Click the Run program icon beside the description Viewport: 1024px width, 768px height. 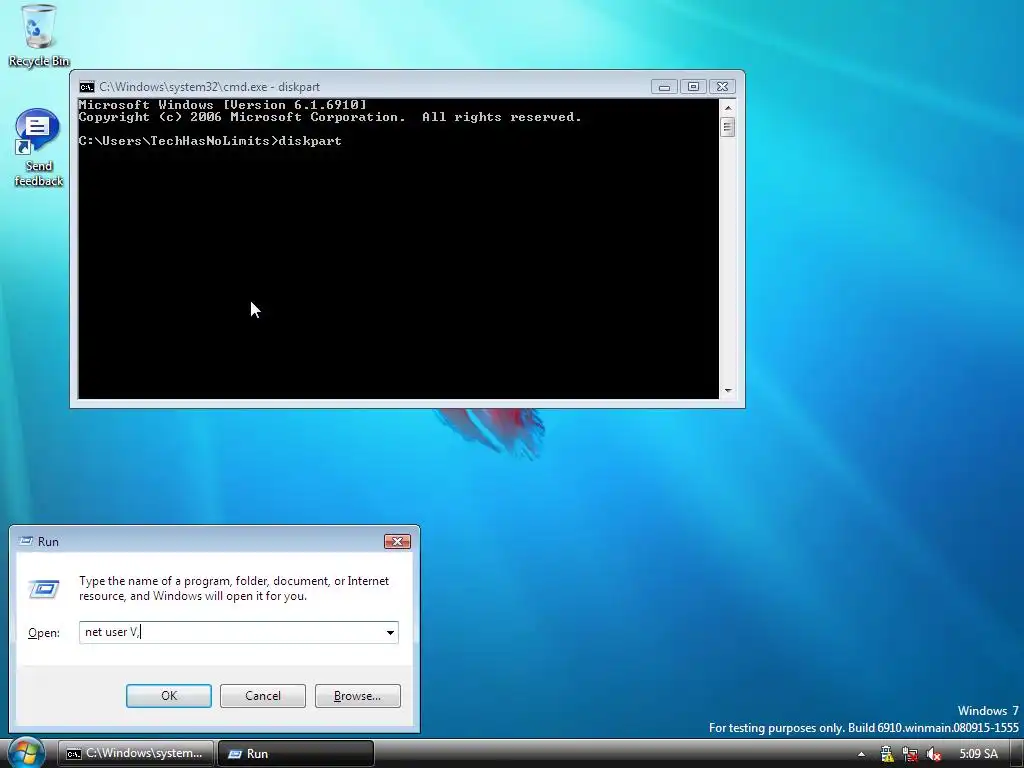(44, 589)
